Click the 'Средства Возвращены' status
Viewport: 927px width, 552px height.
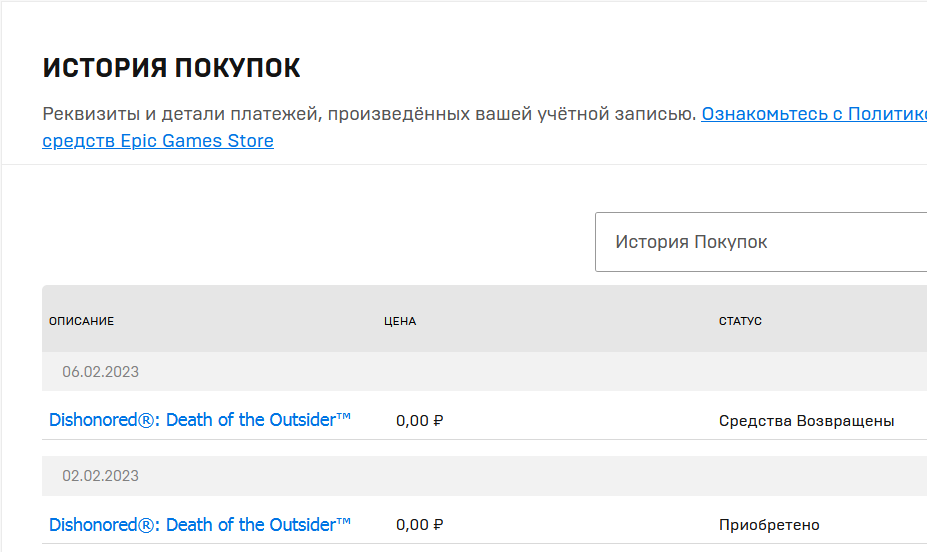(806, 421)
